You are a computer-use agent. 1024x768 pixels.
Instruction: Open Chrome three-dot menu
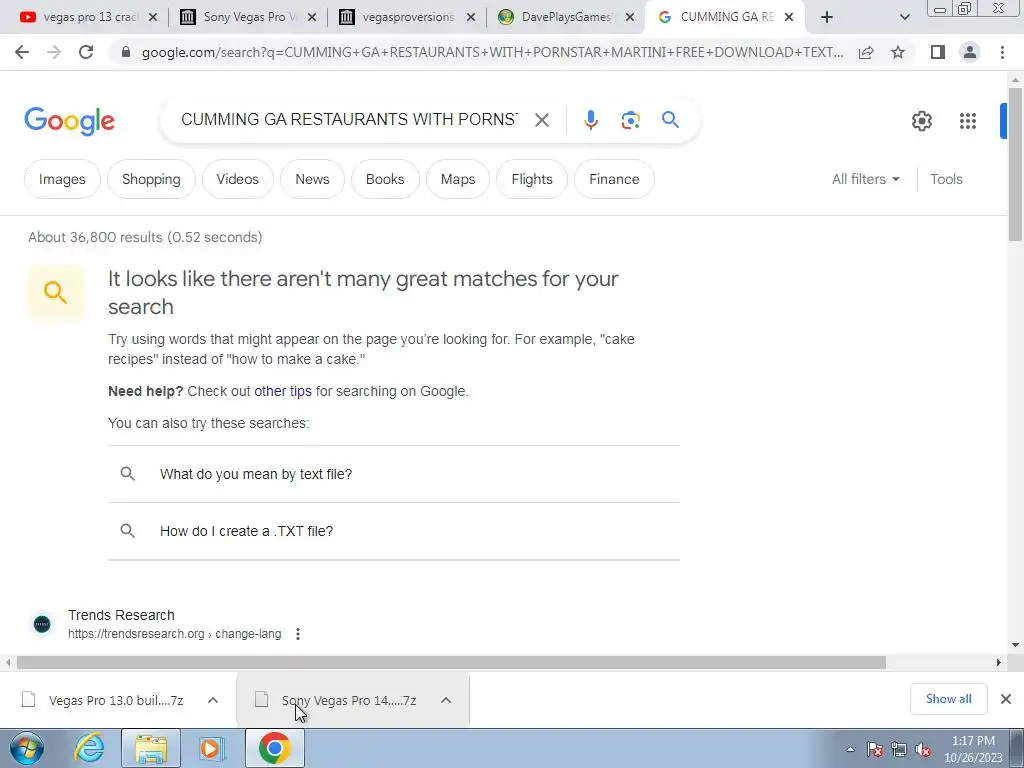tap(1002, 52)
